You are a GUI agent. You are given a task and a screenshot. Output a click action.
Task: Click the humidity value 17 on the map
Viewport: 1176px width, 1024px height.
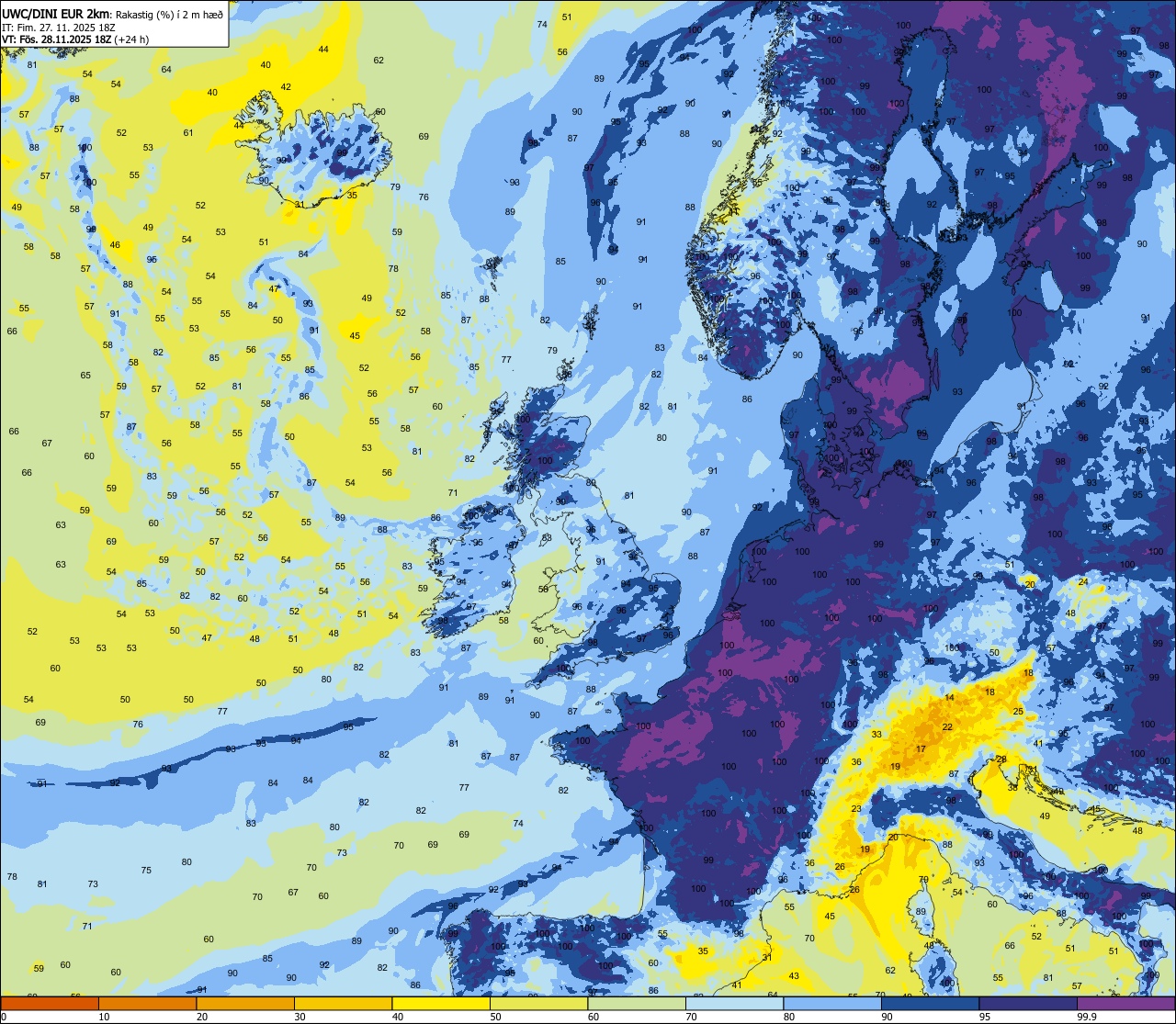[921, 749]
